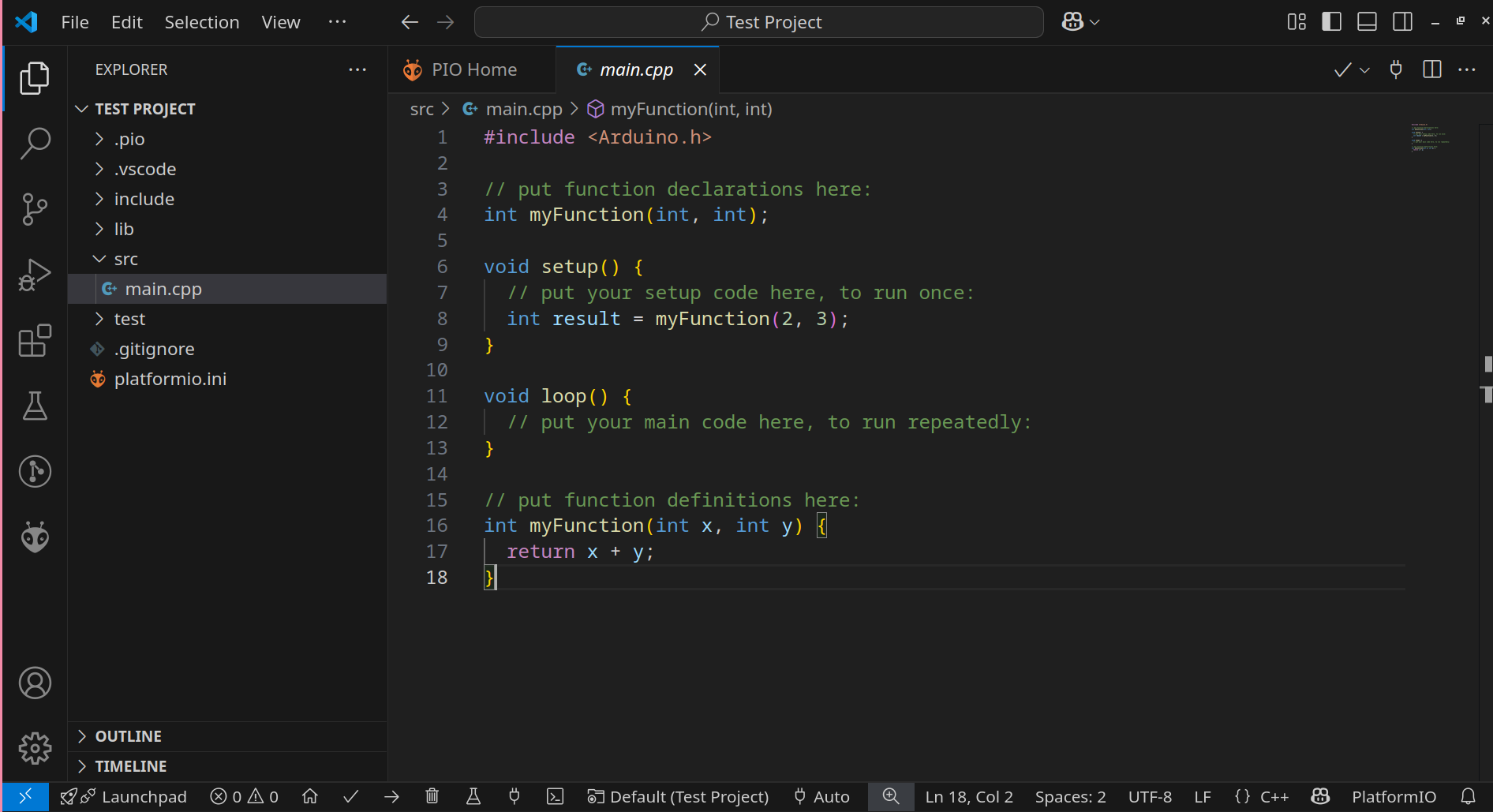Viewport: 1493px width, 812px height.
Task: Open the Selection menu
Action: point(202,22)
